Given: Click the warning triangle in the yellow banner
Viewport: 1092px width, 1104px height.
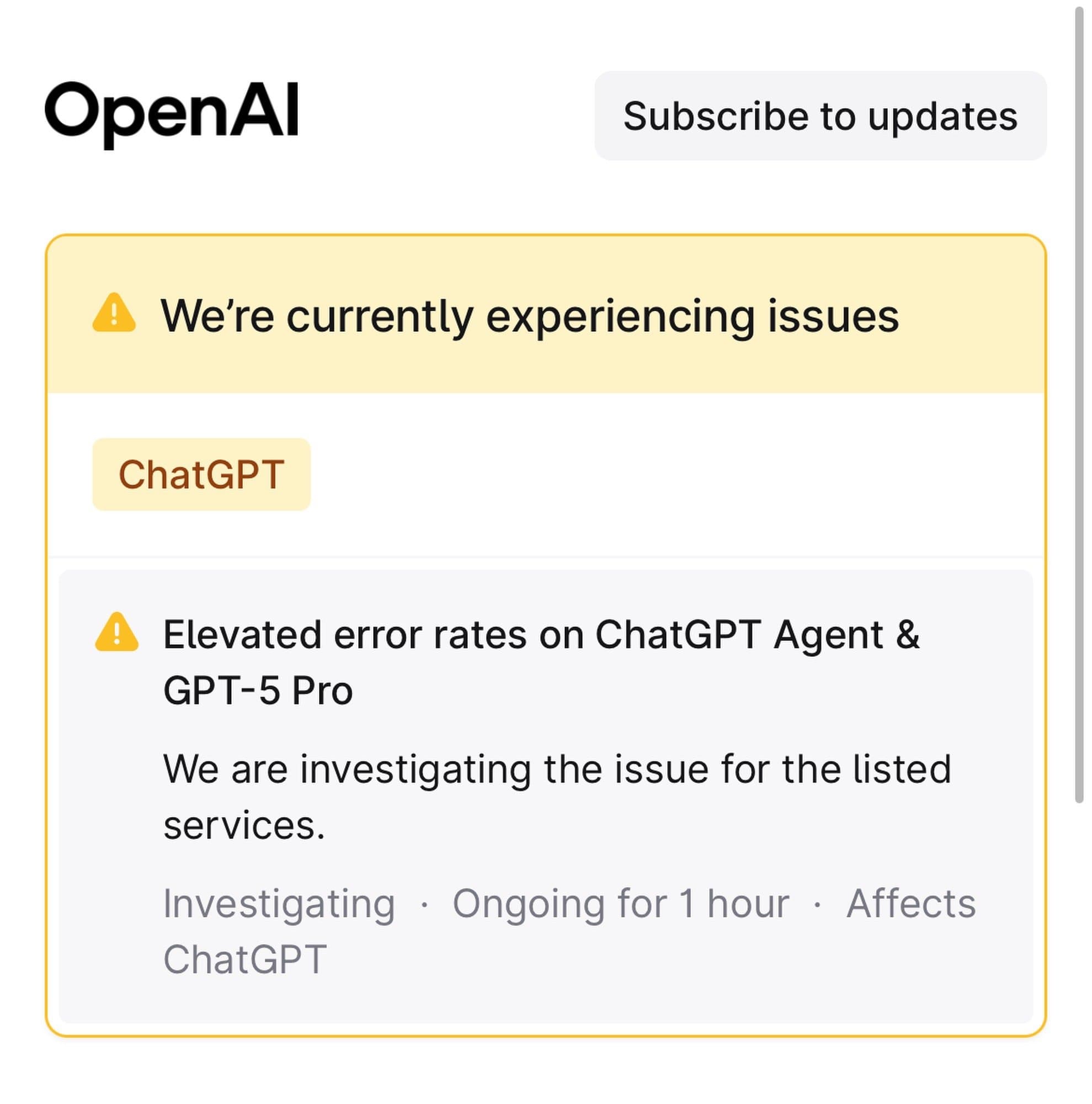Looking at the screenshot, I should coord(114,313).
